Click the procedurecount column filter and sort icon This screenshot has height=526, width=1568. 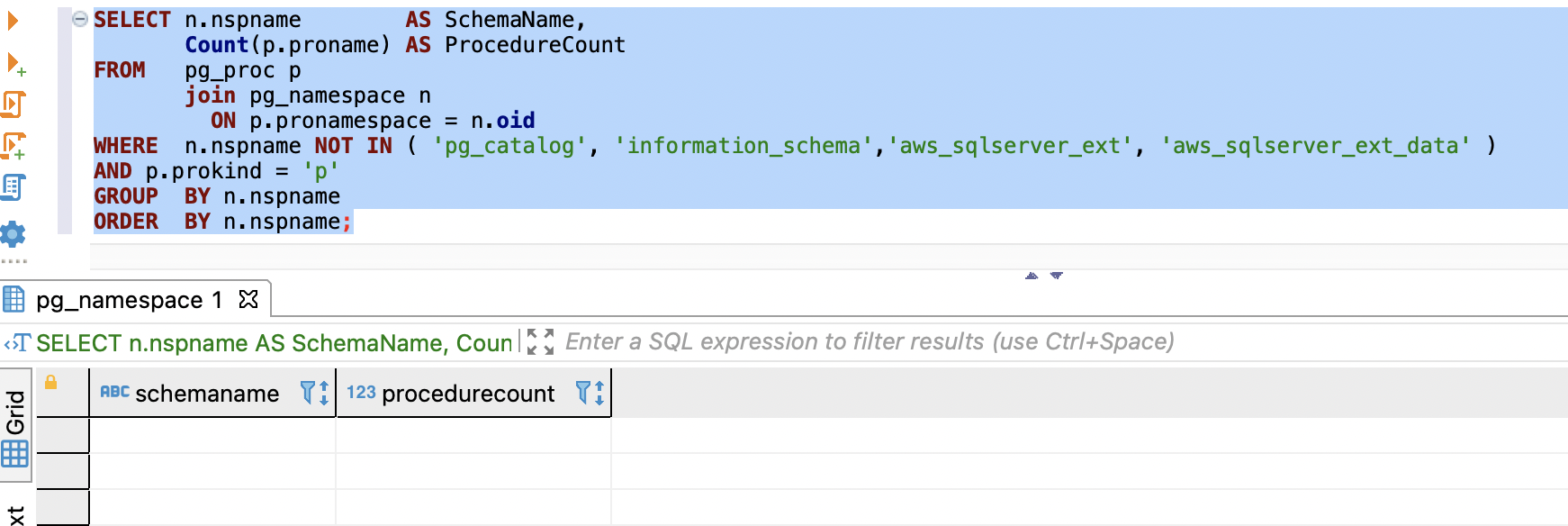590,393
